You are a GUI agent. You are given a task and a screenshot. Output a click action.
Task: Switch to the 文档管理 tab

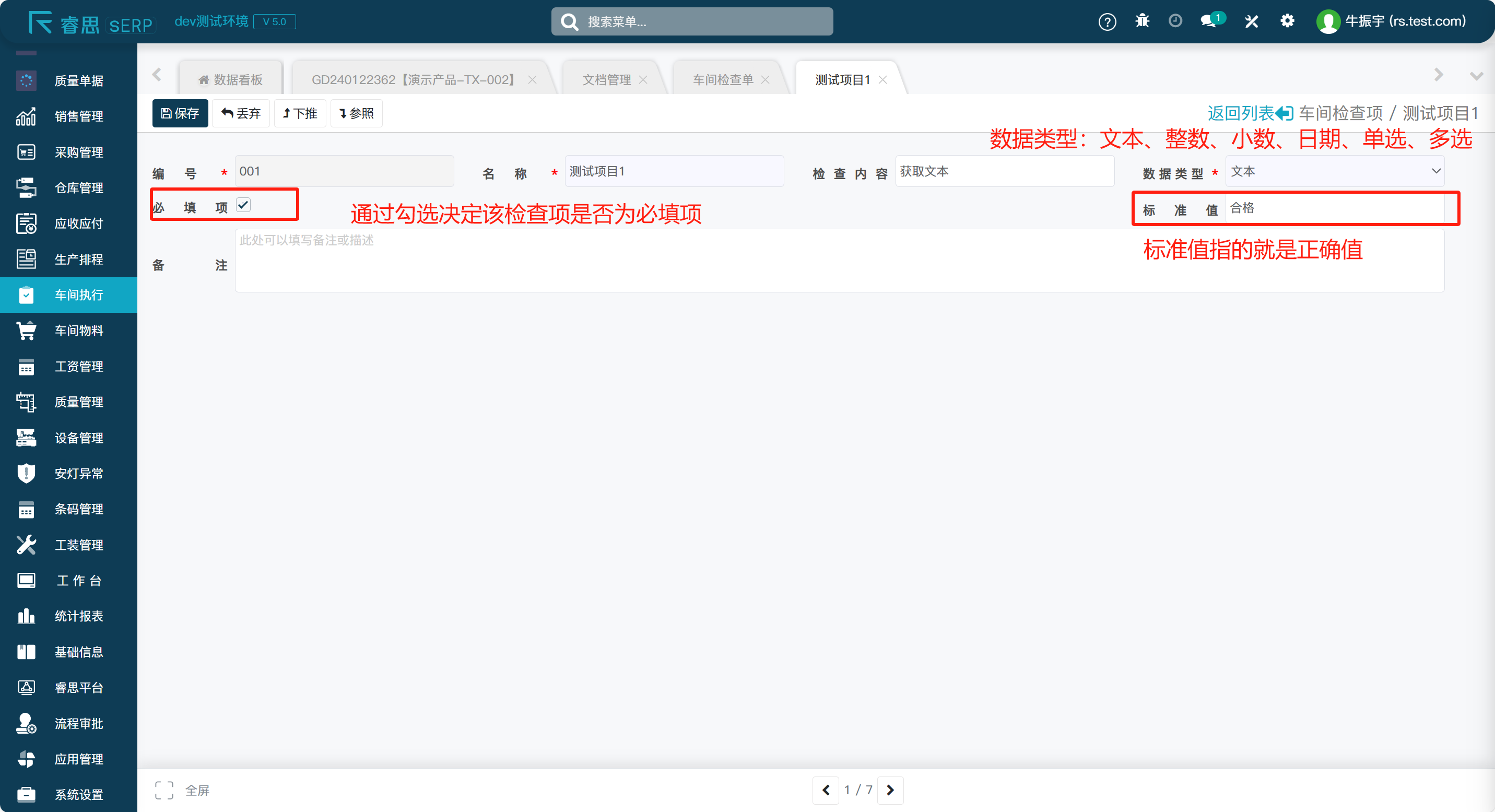pos(606,79)
